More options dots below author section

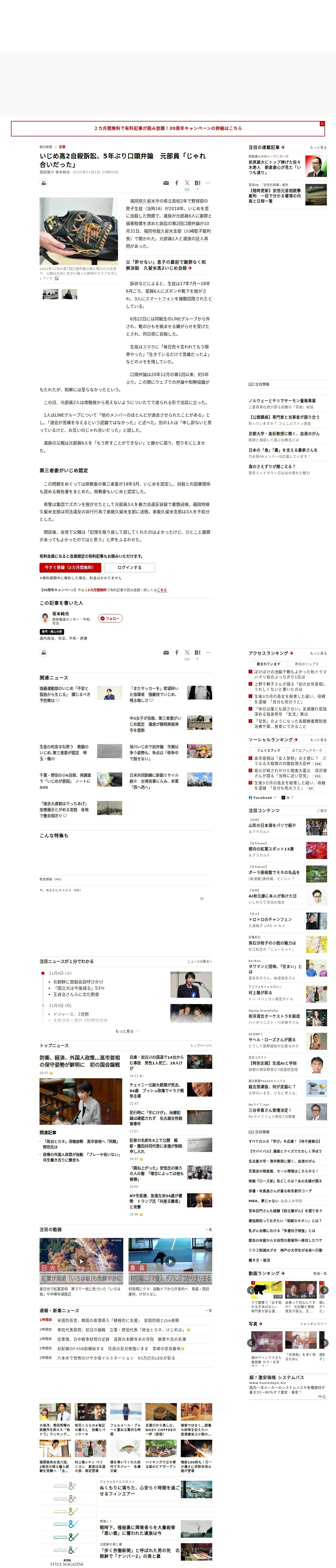coord(208,653)
